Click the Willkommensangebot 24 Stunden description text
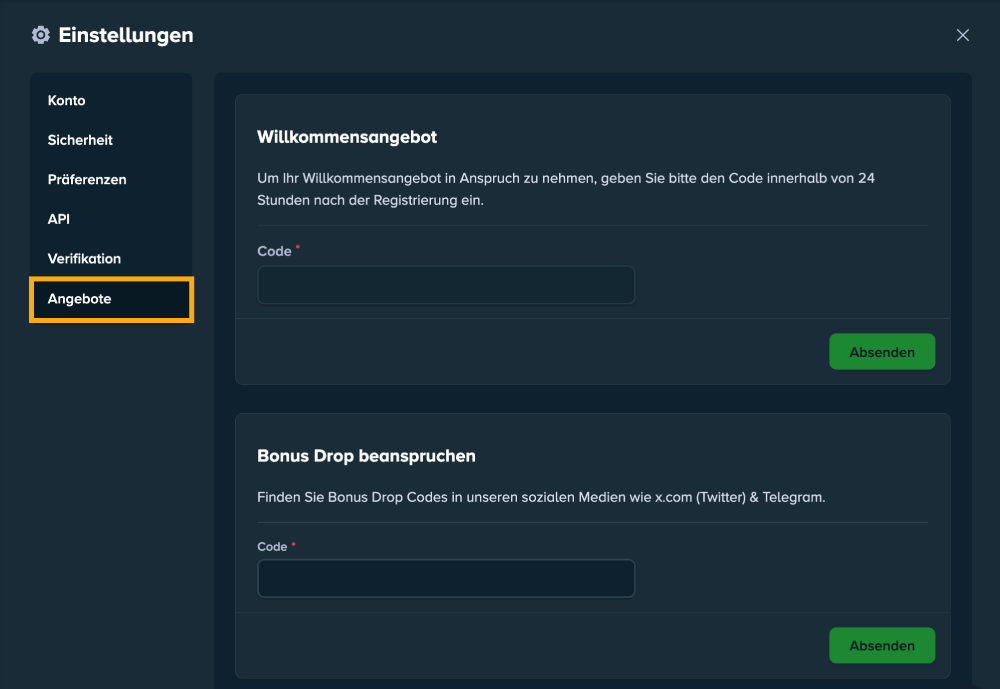This screenshot has width=1000, height=689. [566, 188]
